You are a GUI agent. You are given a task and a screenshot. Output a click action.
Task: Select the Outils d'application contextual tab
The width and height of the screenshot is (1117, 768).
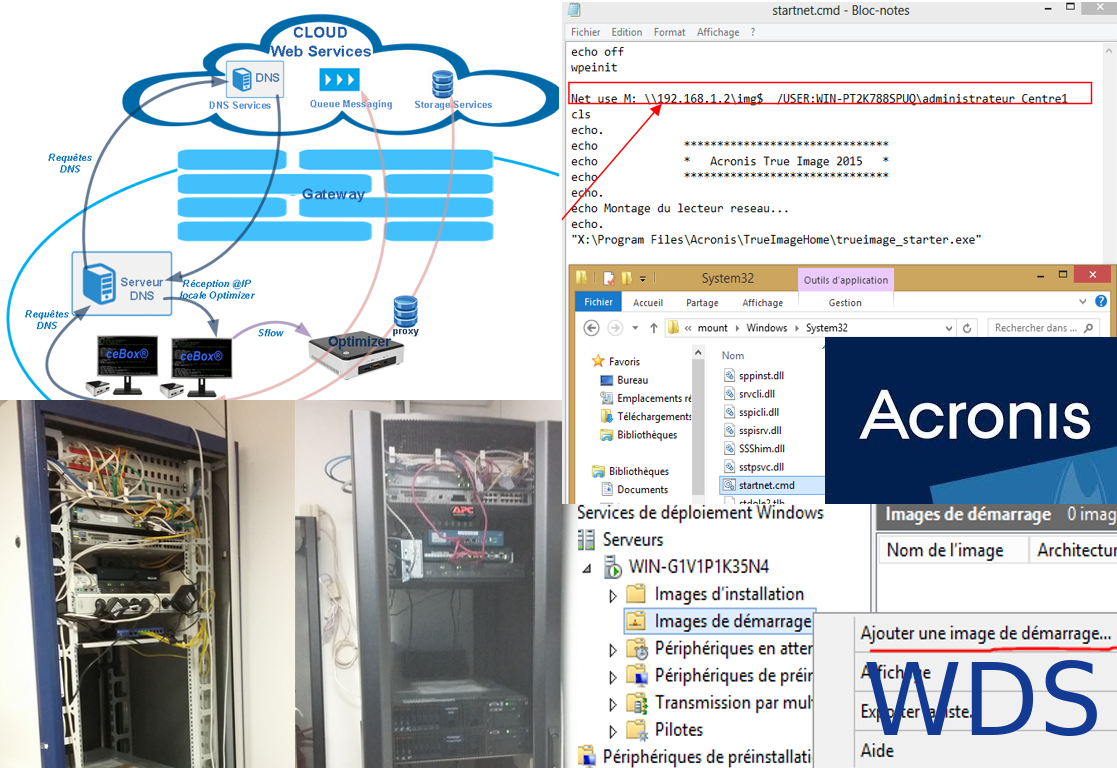(x=846, y=280)
